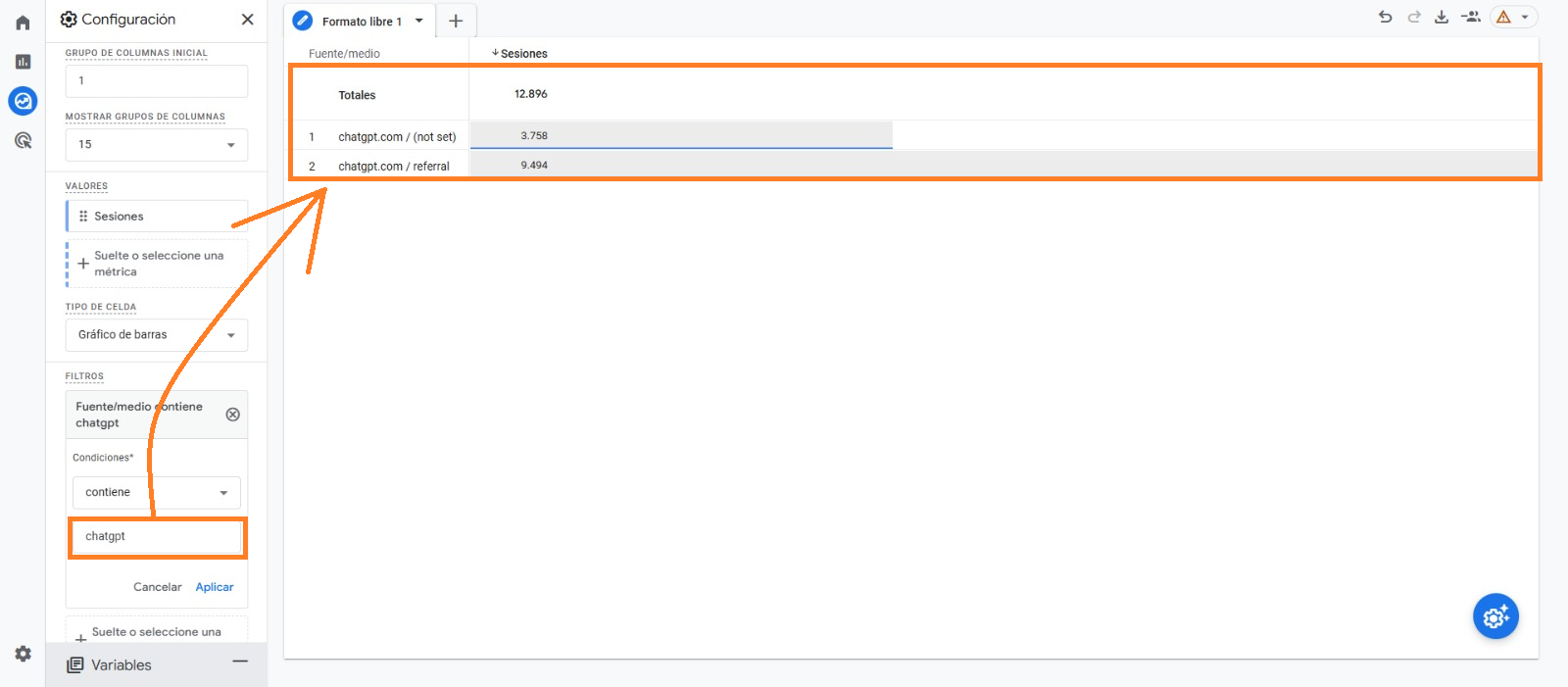Add a metric in Valores drop zone
Viewport: 1568px width, 687px height.
point(157,264)
